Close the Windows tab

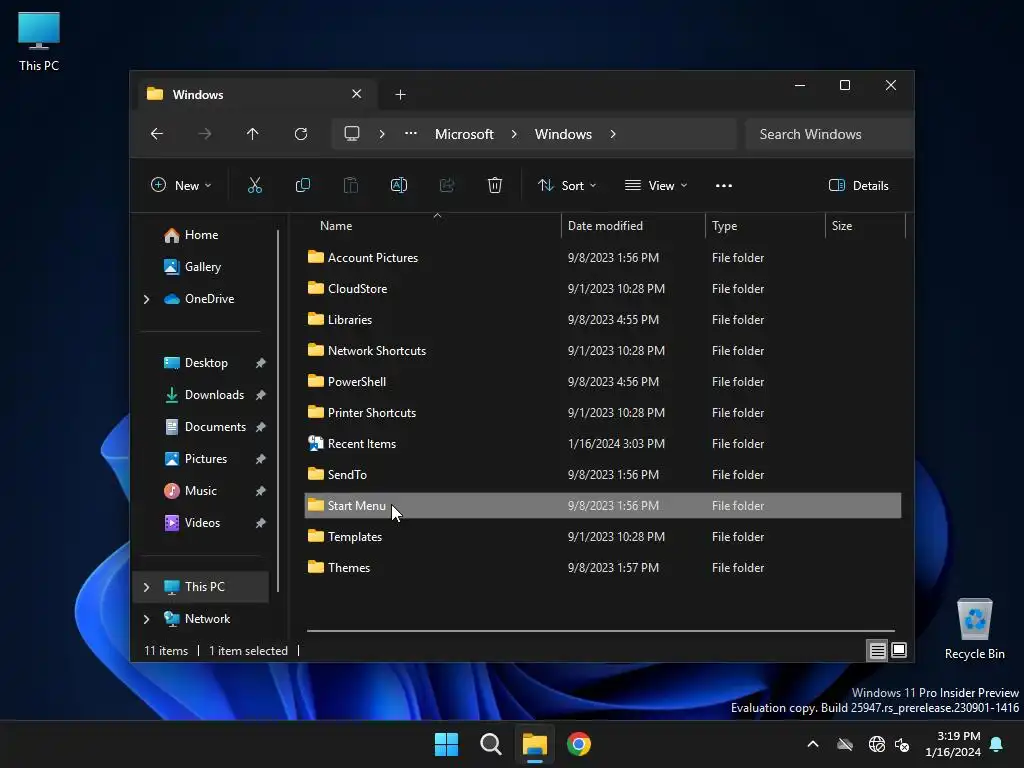click(357, 94)
